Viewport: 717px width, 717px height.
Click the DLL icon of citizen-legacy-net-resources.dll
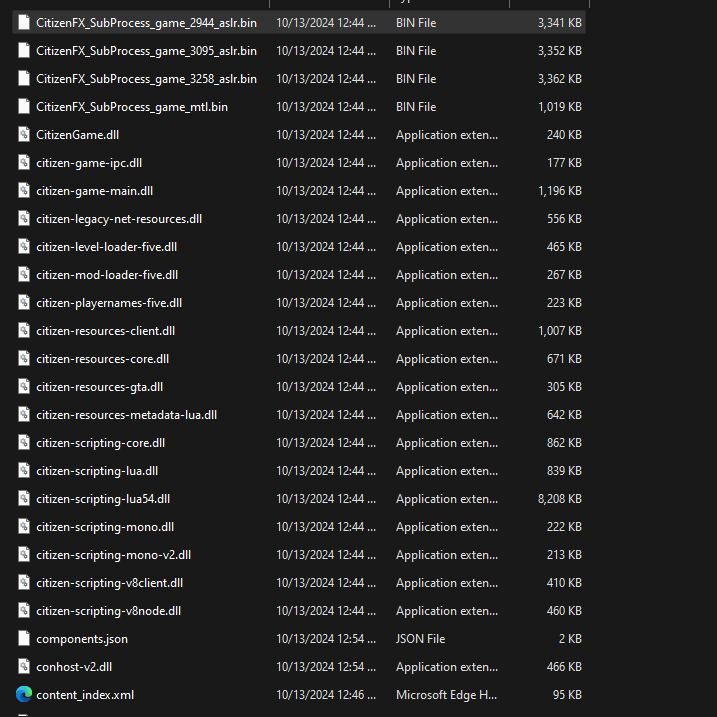point(24,218)
